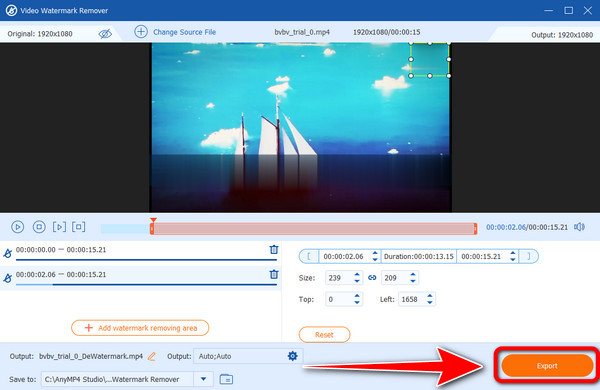Increase the end time with up arrow
This screenshot has height=390, width=600.
[513, 253]
